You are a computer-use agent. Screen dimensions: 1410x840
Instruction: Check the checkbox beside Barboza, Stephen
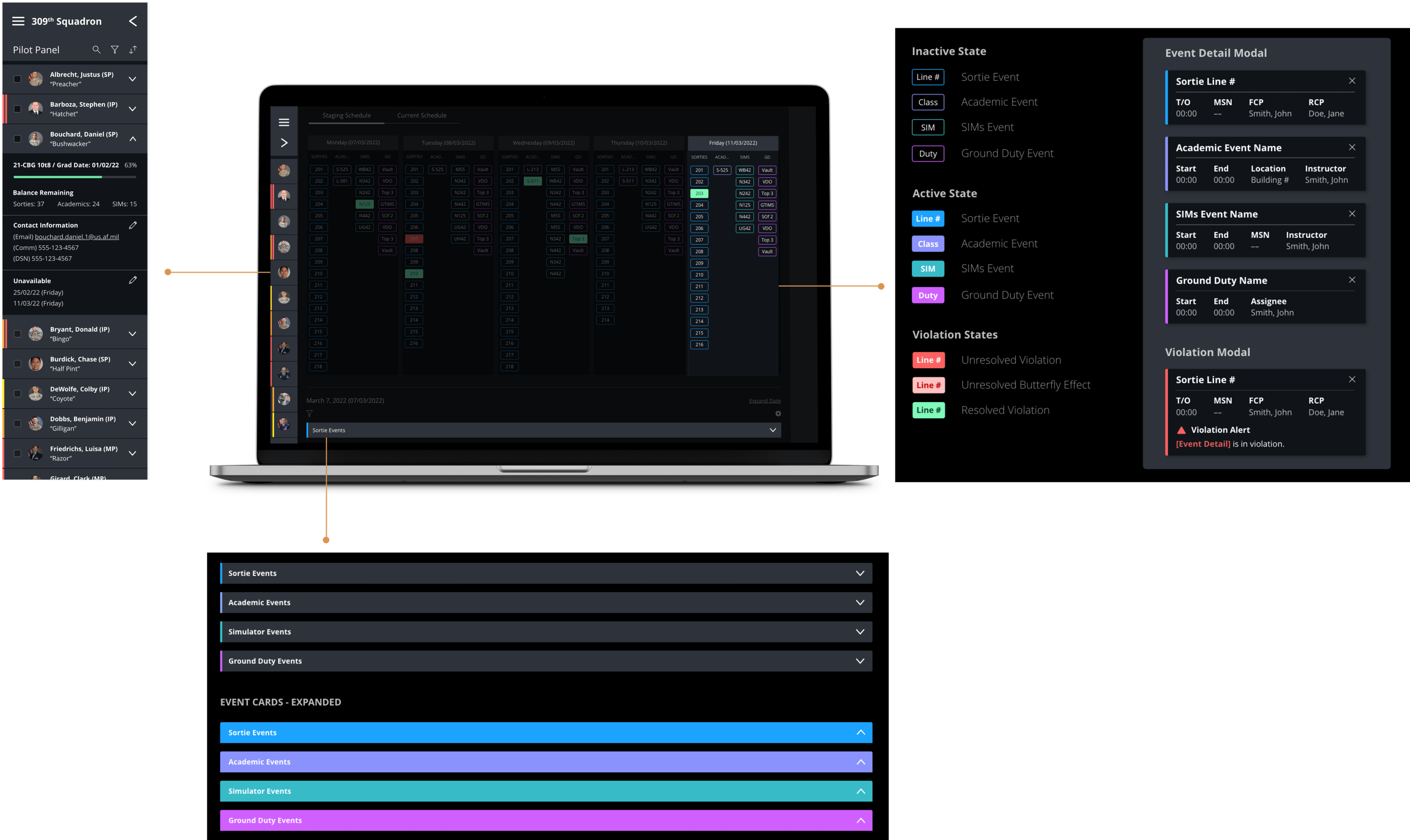[x=17, y=109]
